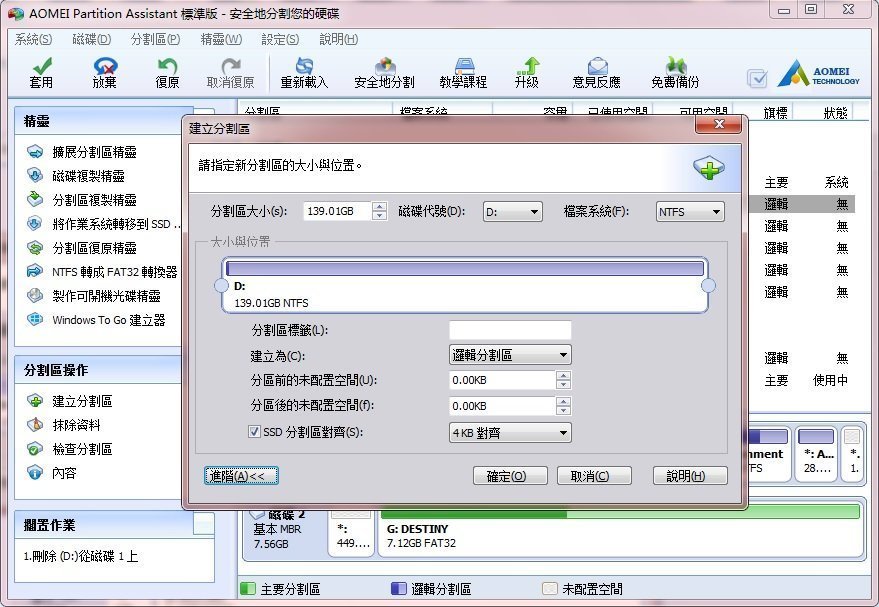Open the 設定(S) menu

click(x=280, y=39)
